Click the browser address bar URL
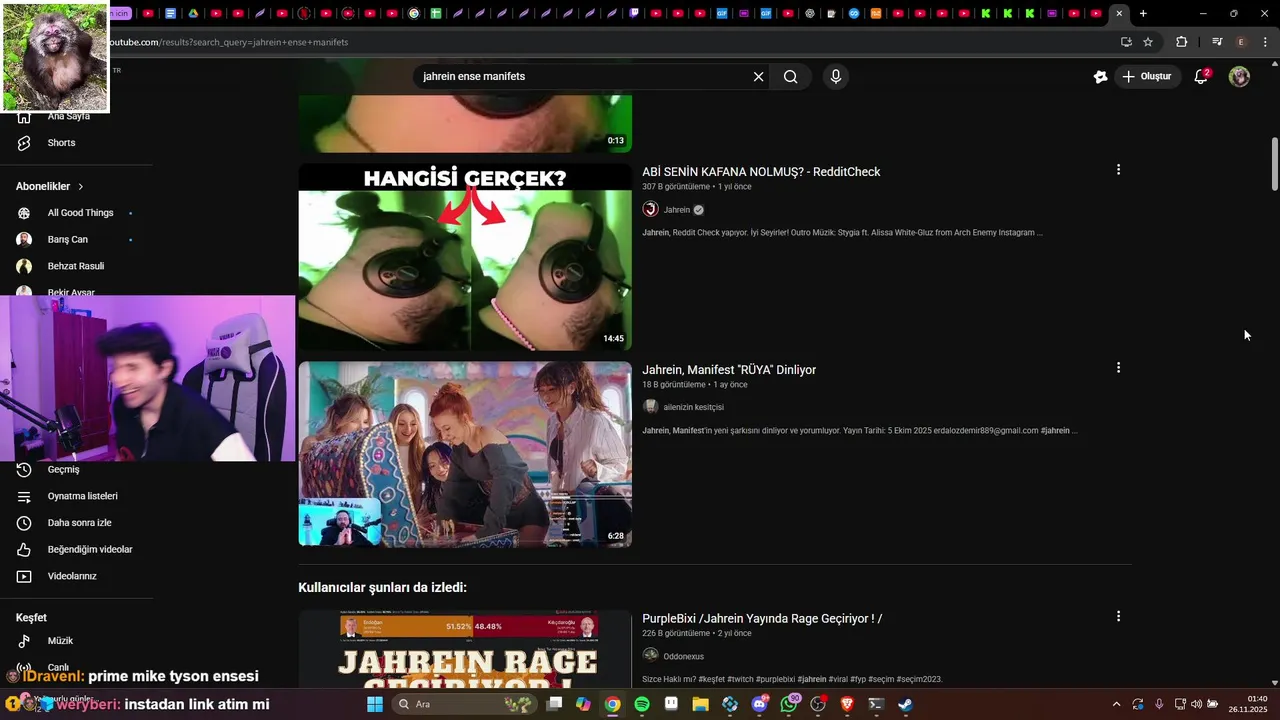Image resolution: width=1280 pixels, height=720 pixels. point(230,42)
